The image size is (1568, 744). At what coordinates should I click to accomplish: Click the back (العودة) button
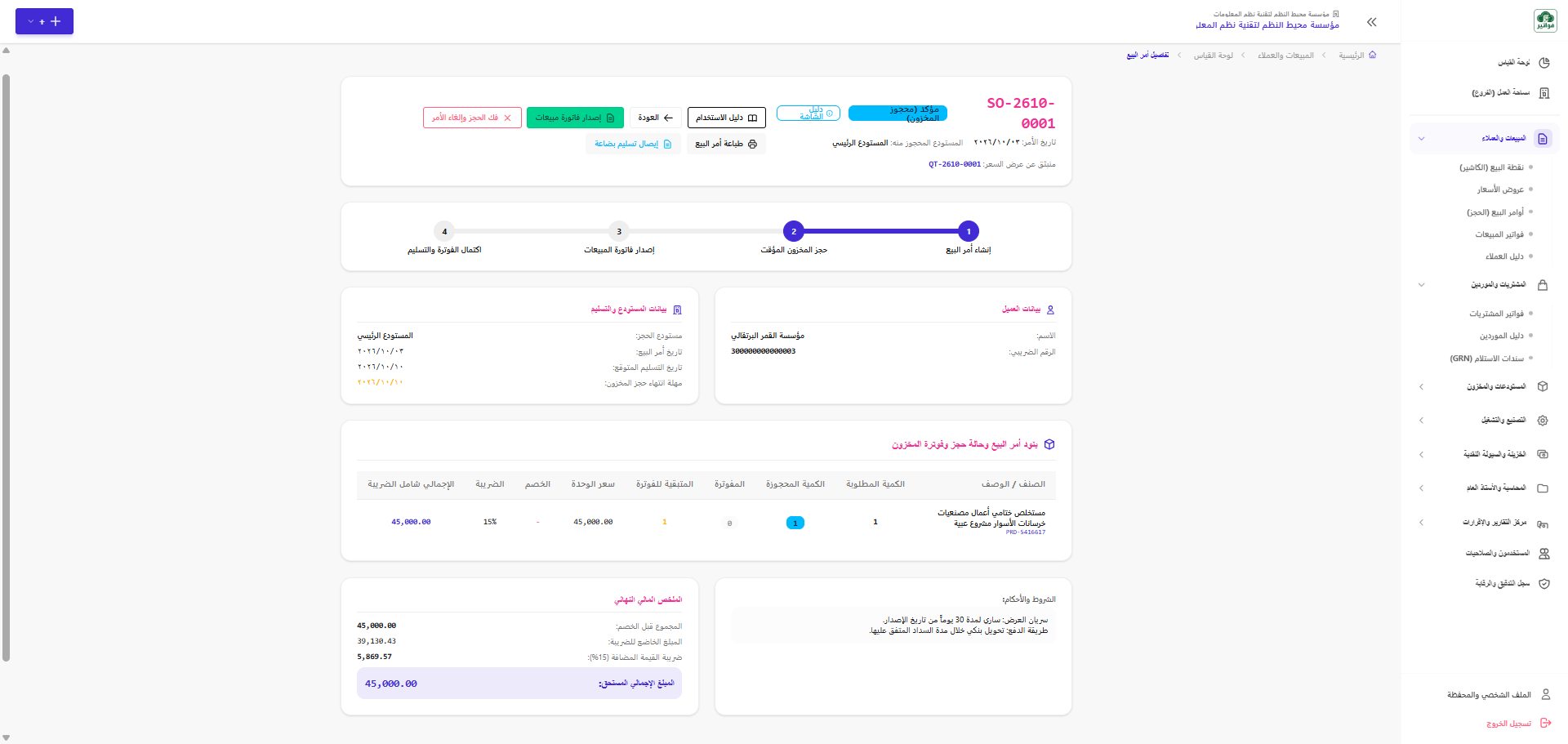[x=656, y=118]
